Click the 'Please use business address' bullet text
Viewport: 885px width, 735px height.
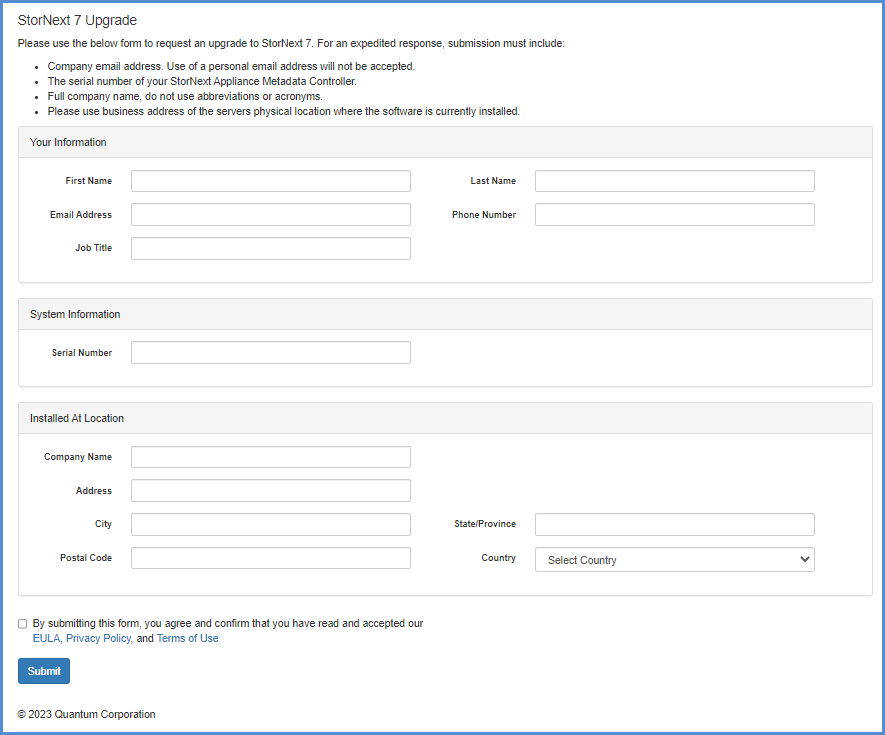283,111
